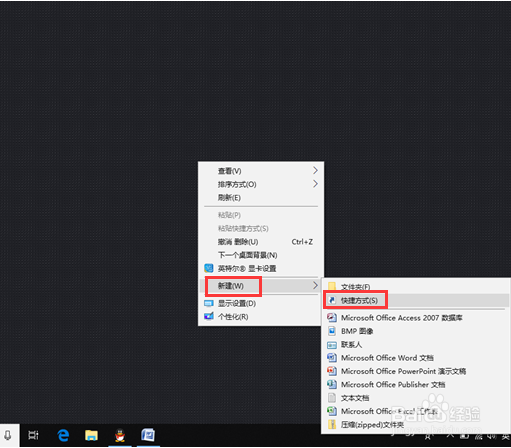Viewport: 511px width, 448px height.
Task: Expand the 排序方式(O) submenu
Action: (261, 184)
